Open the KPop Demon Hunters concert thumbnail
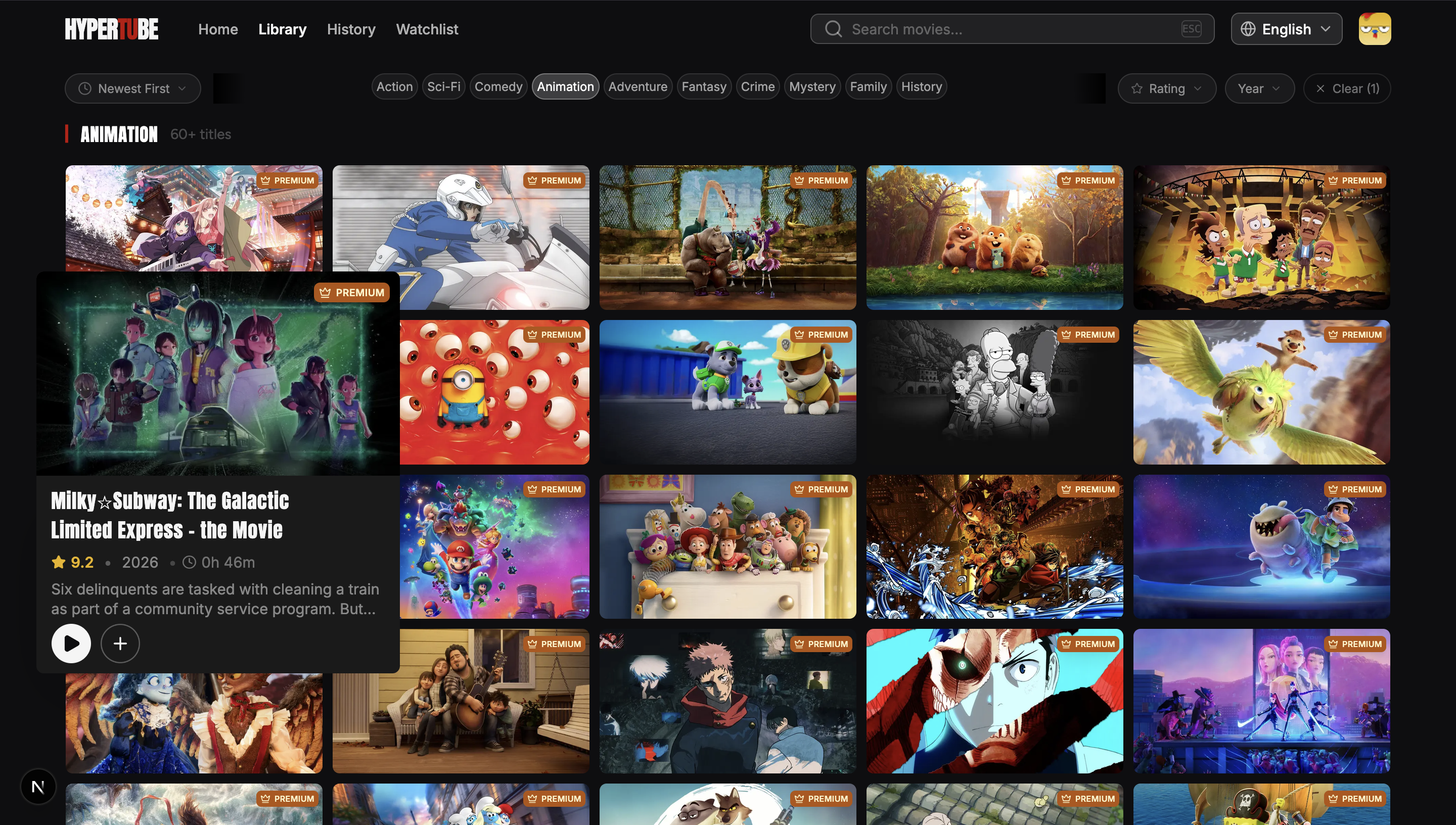 click(1261, 701)
